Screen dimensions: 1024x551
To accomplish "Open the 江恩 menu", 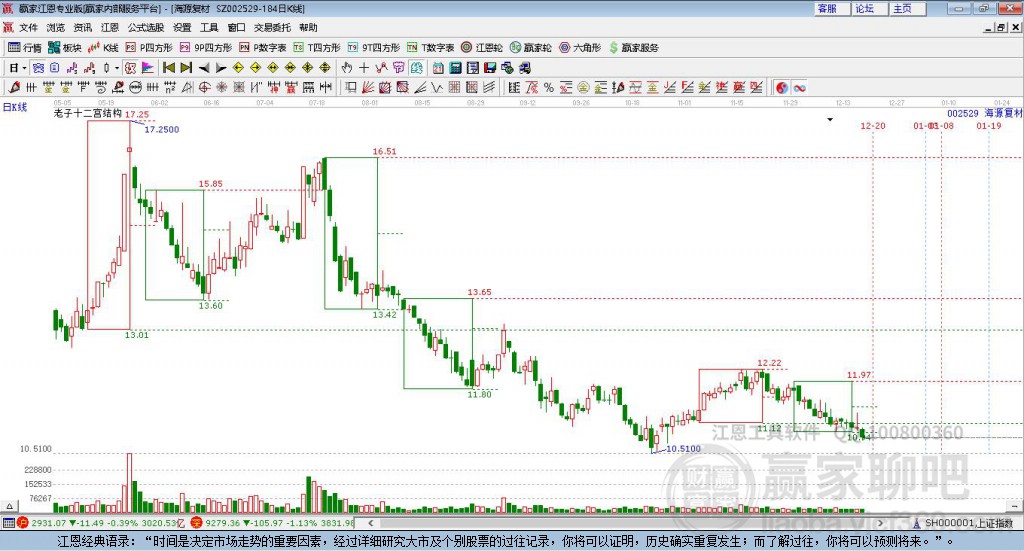I will pyautogui.click(x=110, y=27).
